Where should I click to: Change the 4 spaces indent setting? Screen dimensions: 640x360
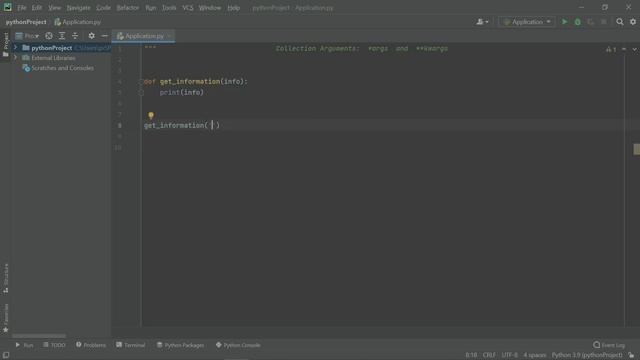[x=535, y=355]
